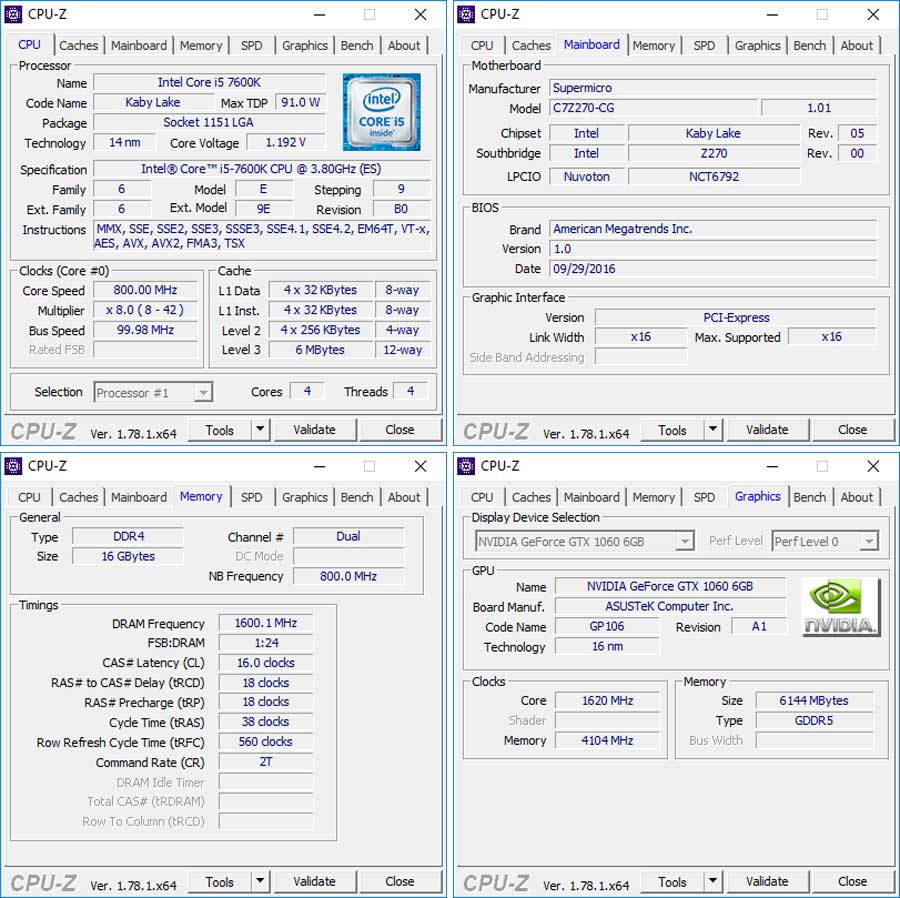Click the Core Speed value 800.00 MHz
The width and height of the screenshot is (900, 898).
coord(145,290)
